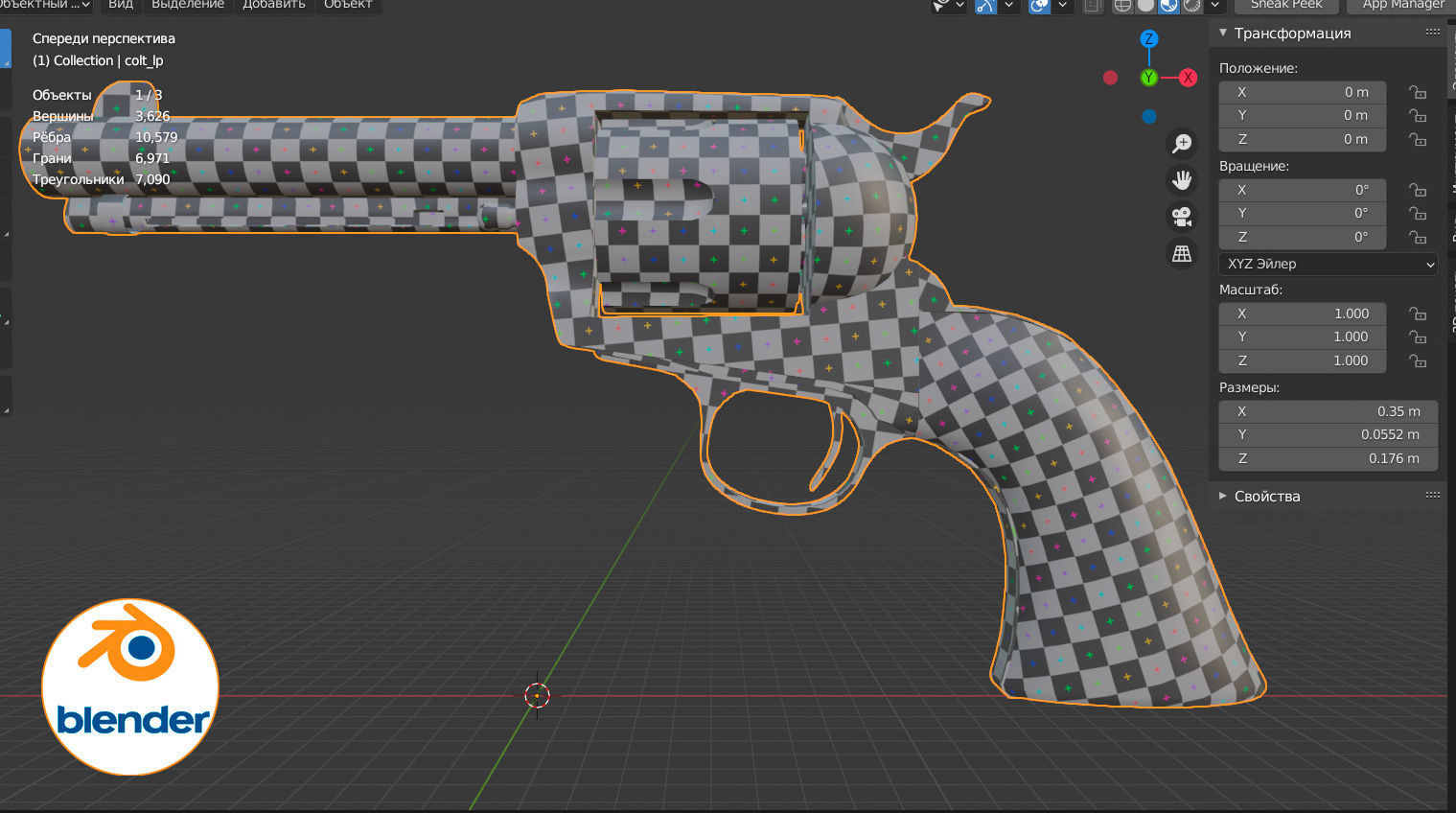Lock Вращение X value
Viewport: 1456px width, 813px height.
(1418, 190)
